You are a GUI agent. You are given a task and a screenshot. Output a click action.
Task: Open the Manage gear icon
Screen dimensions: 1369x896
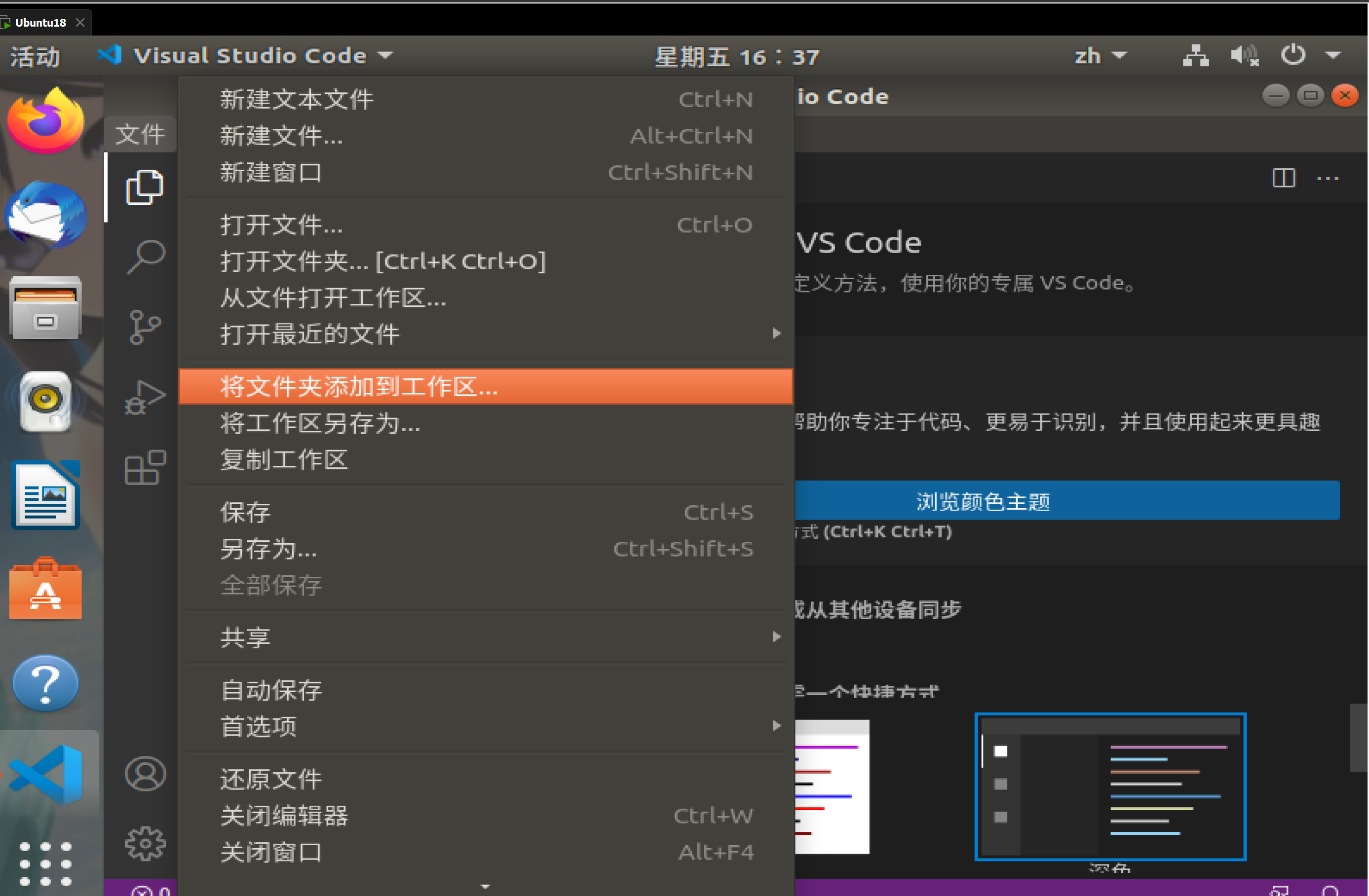pyautogui.click(x=145, y=844)
